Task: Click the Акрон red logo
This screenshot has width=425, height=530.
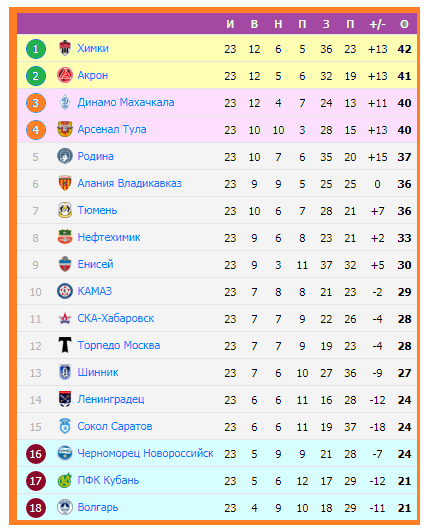Action: pyautogui.click(x=65, y=75)
